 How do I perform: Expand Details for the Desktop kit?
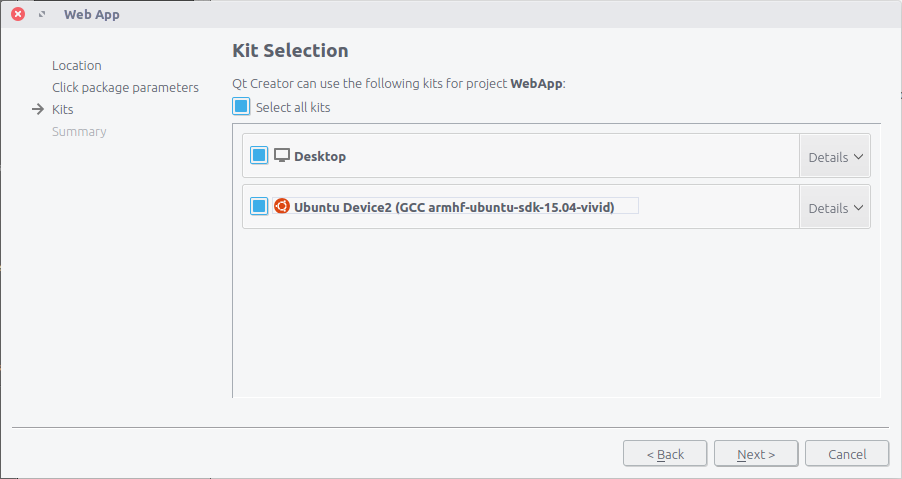click(835, 156)
